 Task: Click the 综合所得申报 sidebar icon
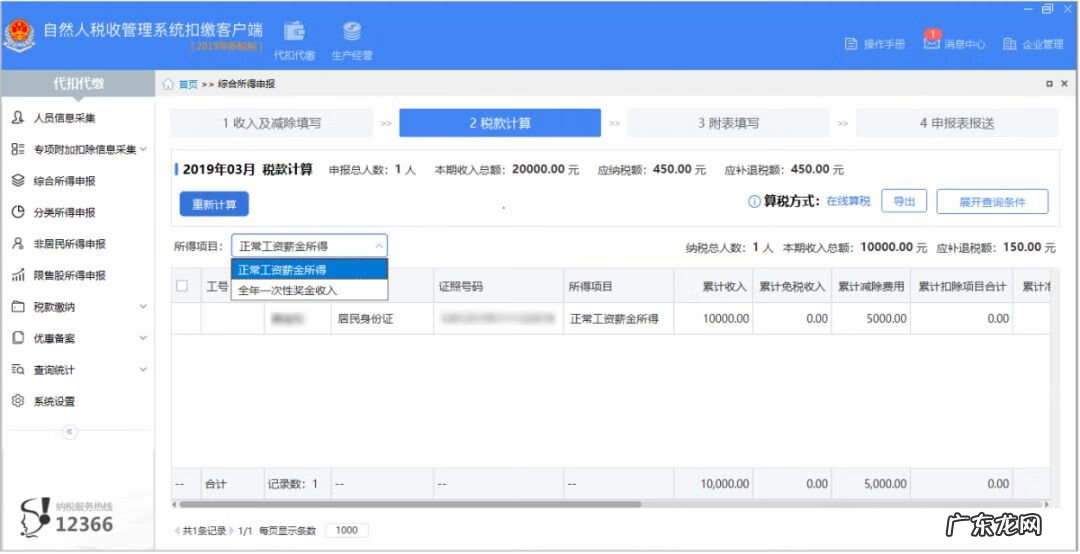(19, 181)
